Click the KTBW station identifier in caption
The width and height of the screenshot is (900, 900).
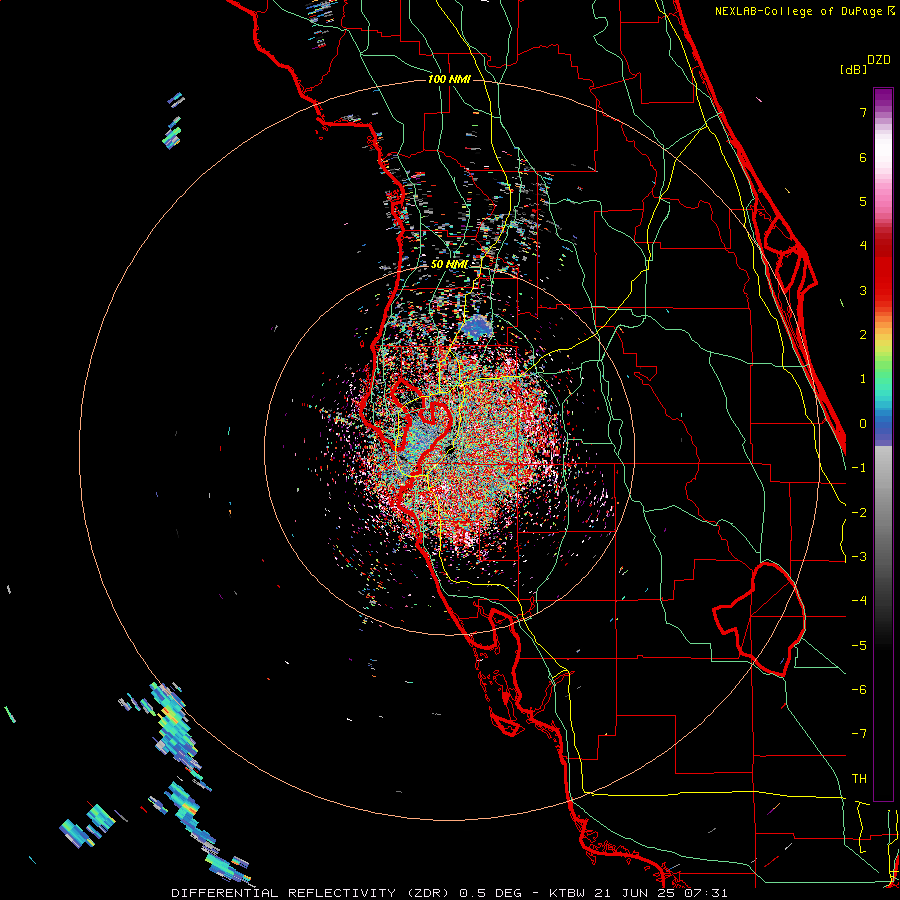[x=567, y=893]
